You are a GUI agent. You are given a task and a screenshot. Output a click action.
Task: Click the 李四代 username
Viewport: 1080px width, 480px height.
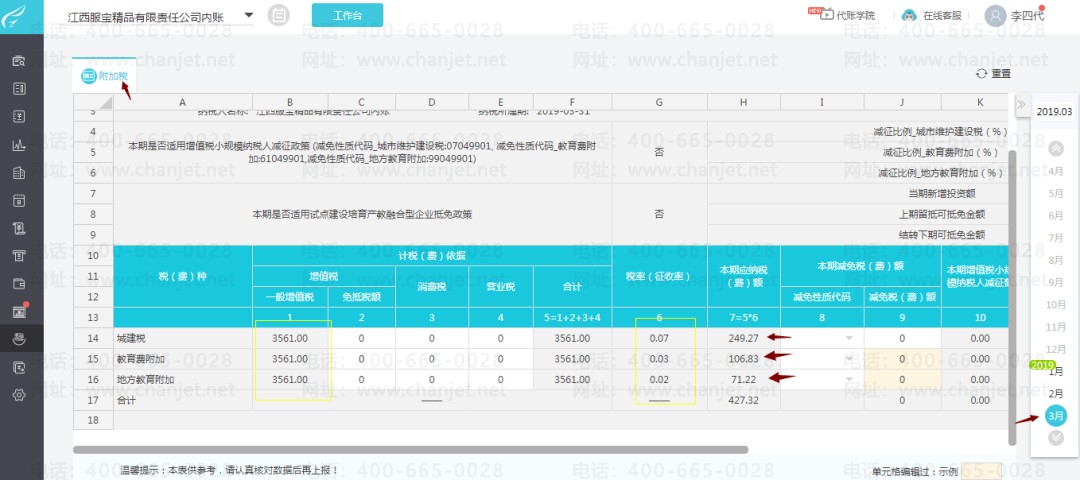1026,15
